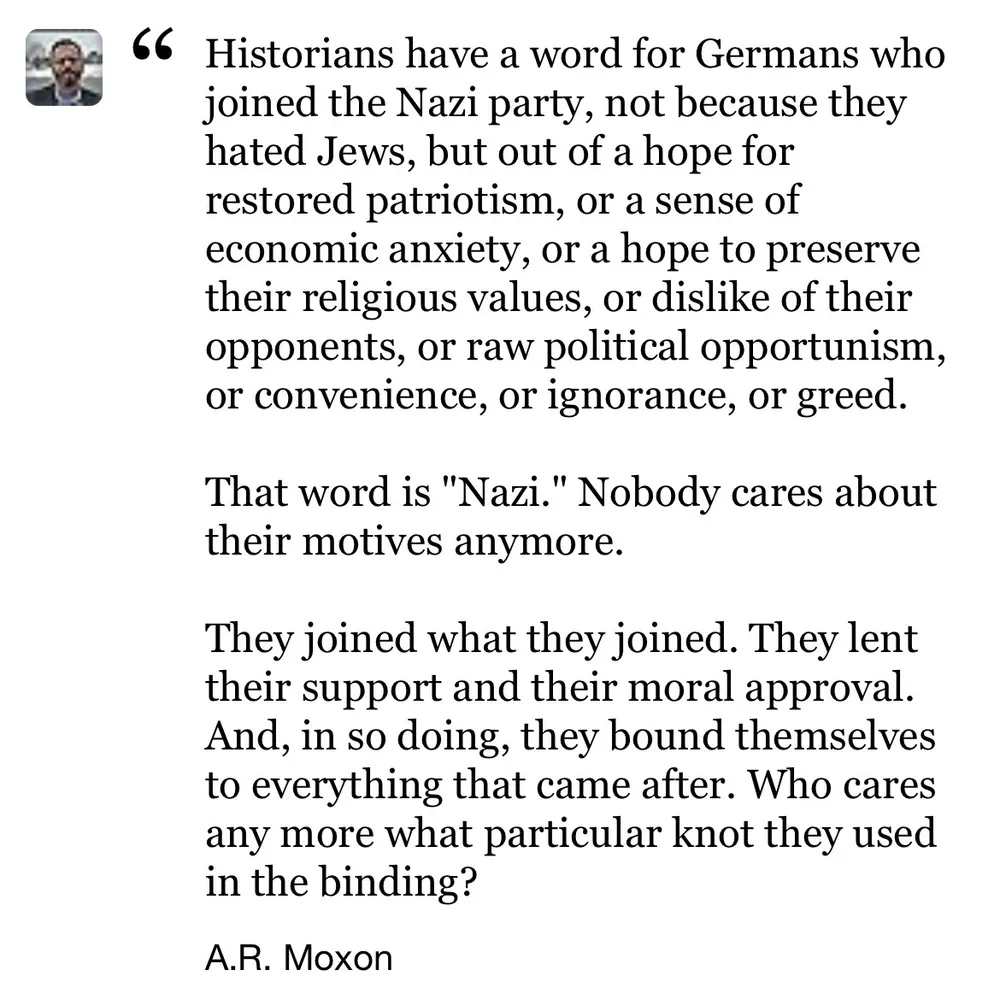Click the line "their religious values, or dislike of their"
1000x987 pixels.
(x=560, y=298)
